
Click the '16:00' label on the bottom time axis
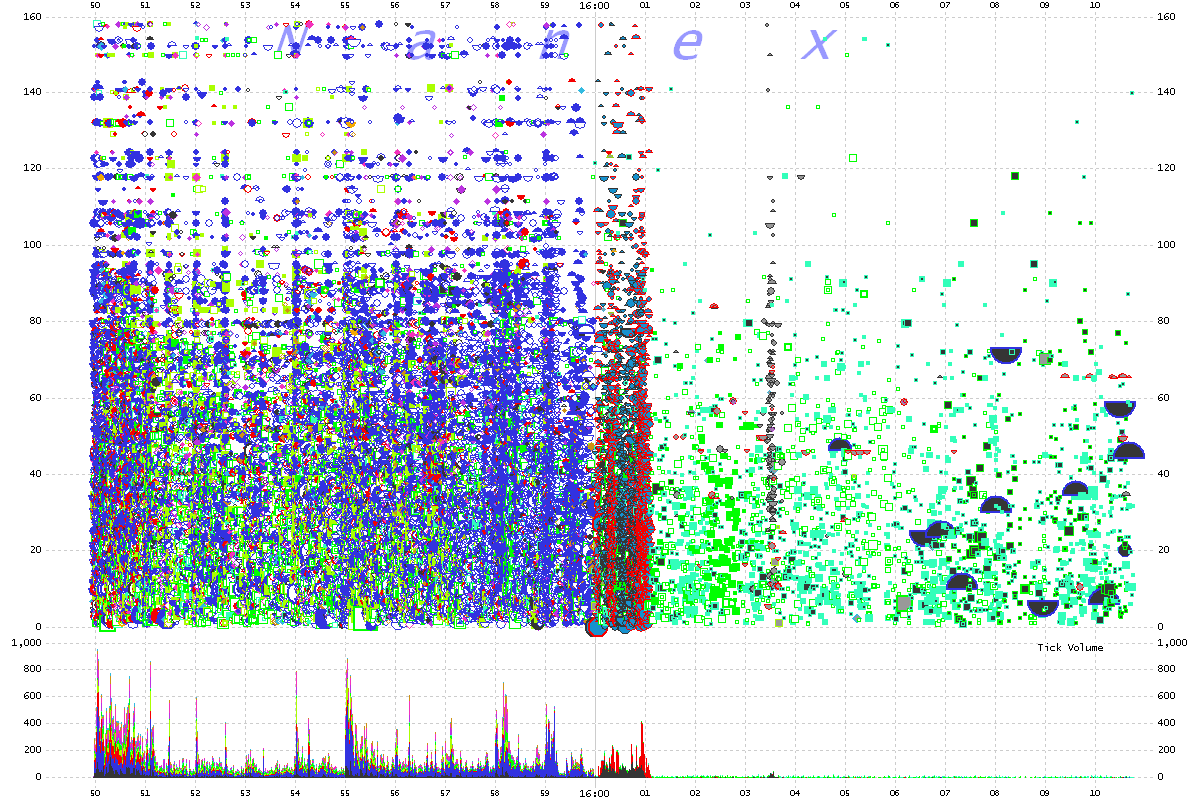(x=595, y=794)
